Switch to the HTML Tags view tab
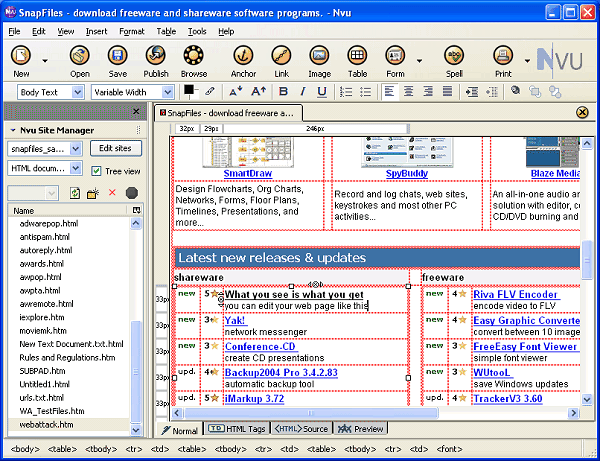Viewport: 600px width, 461px height. (237, 429)
